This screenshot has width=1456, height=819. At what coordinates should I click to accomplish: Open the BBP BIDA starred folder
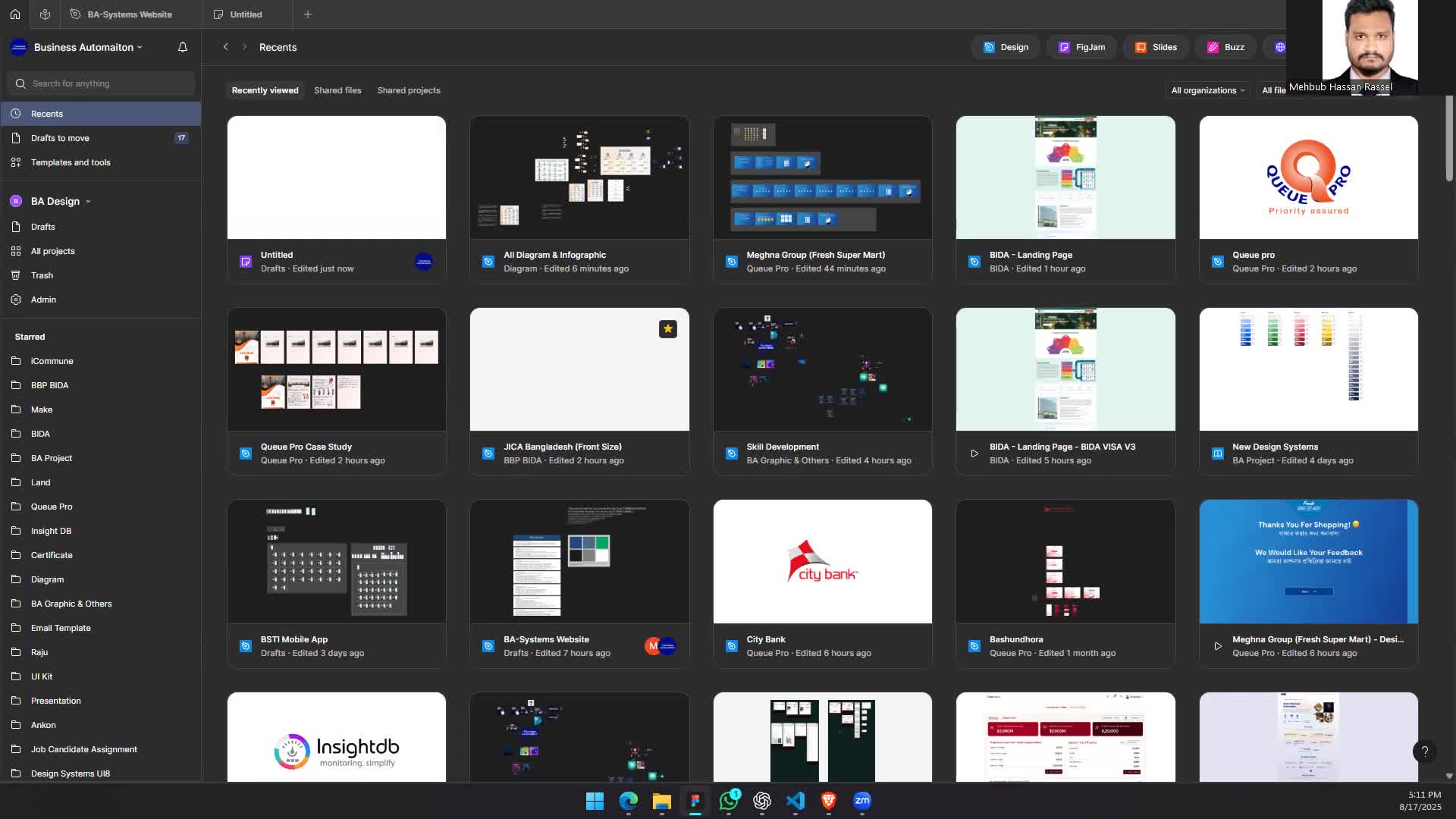click(100, 385)
